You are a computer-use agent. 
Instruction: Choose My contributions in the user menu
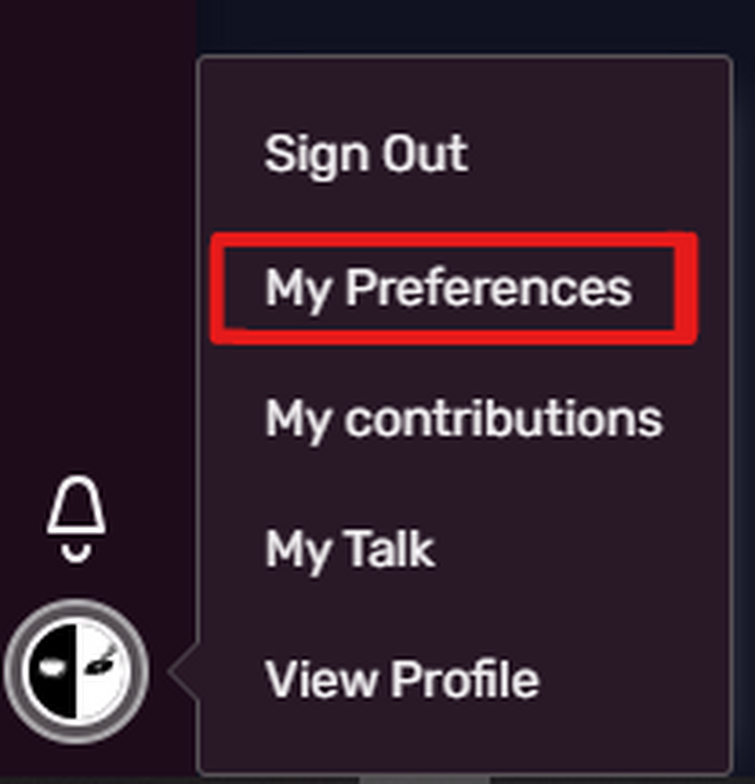(464, 420)
